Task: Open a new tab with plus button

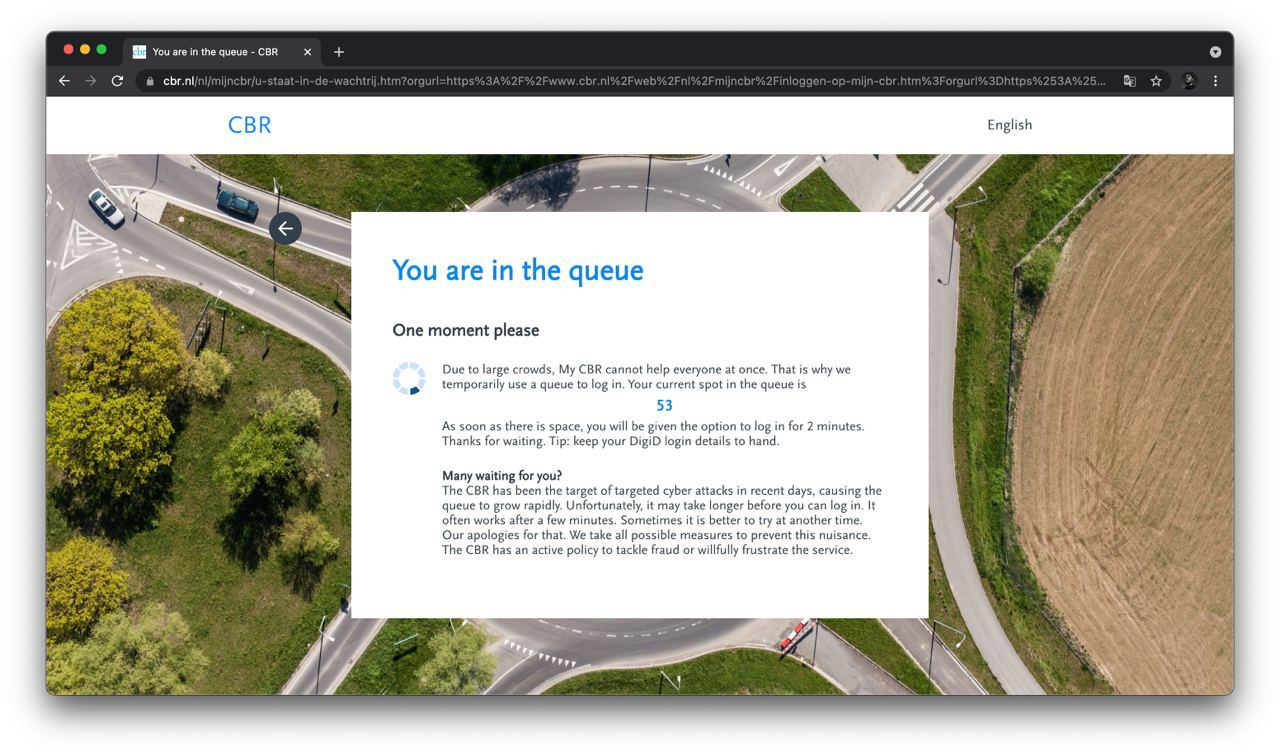Action: 339,52
